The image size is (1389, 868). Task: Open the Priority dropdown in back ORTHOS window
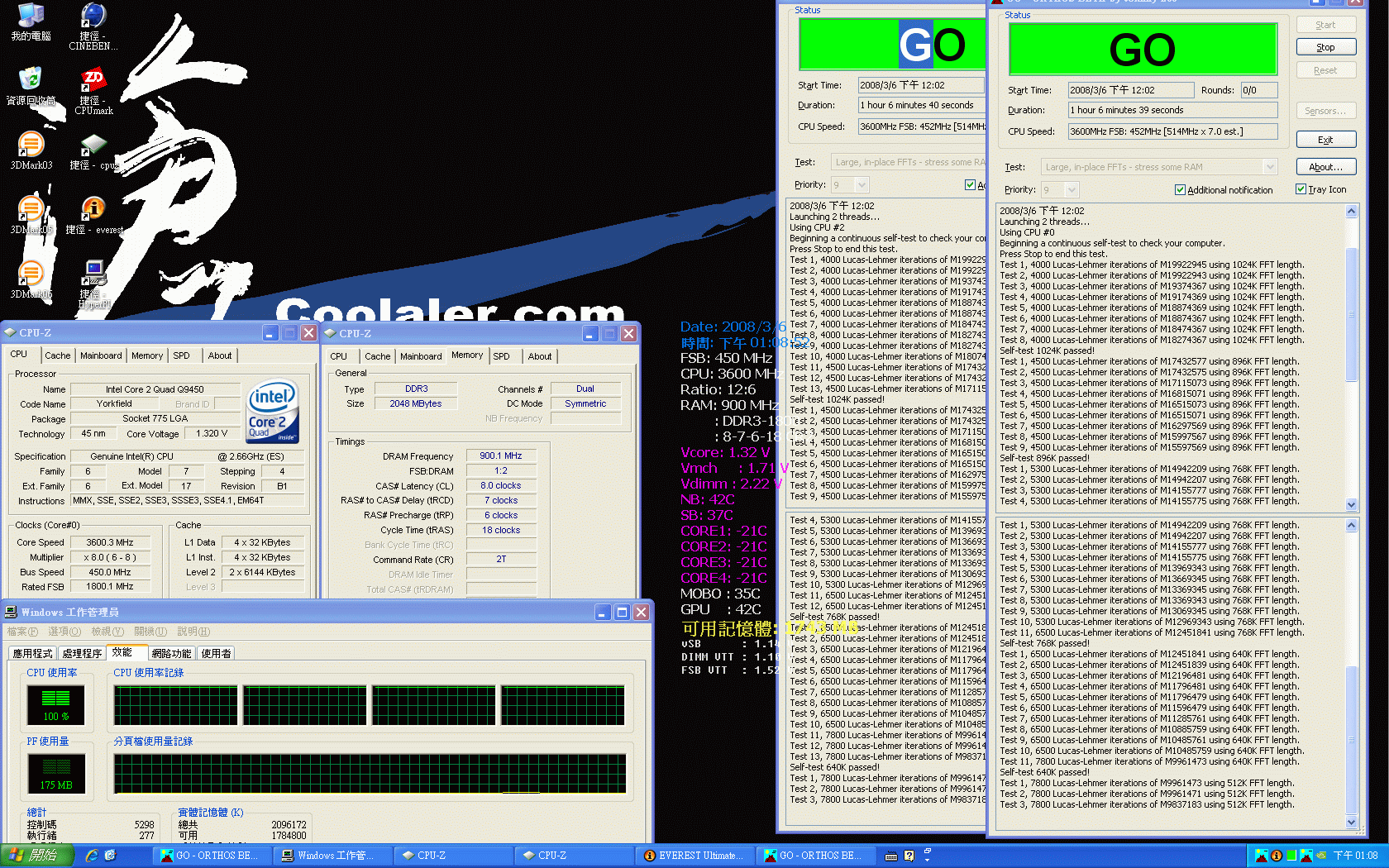pos(862,184)
